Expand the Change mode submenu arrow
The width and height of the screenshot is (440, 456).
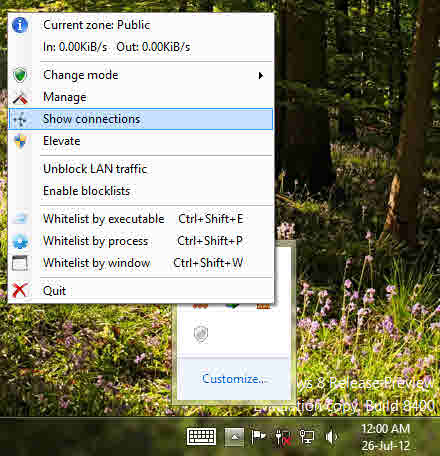[261, 75]
